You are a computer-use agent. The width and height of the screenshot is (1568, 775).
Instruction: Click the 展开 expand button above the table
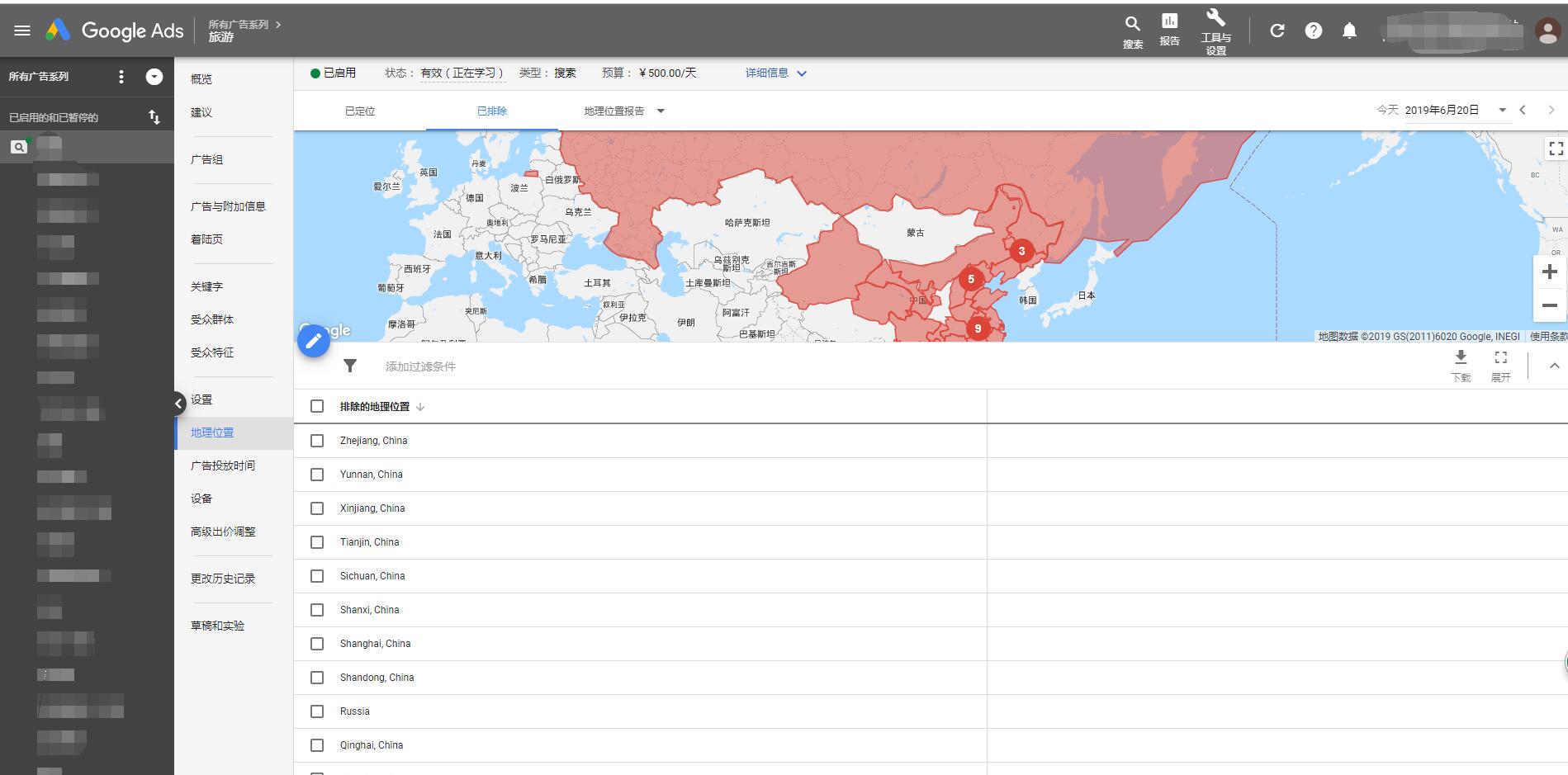[x=1501, y=361]
